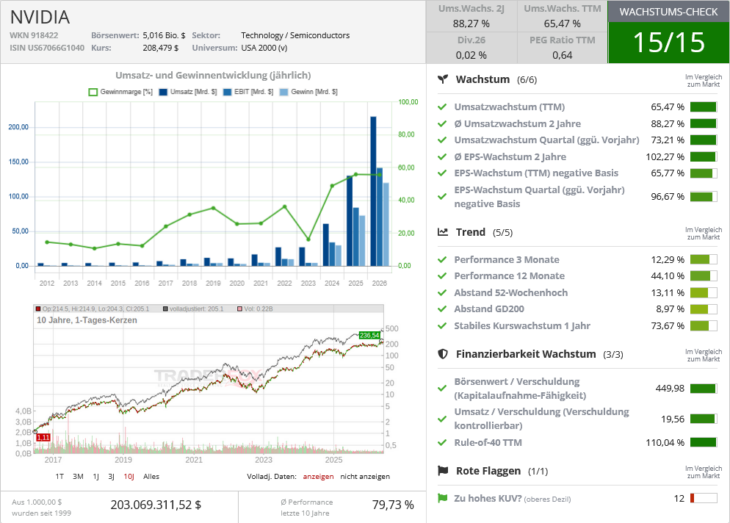Click the WACHSTUMS-CHECK header
The height and width of the screenshot is (523, 730).
(x=669, y=12)
